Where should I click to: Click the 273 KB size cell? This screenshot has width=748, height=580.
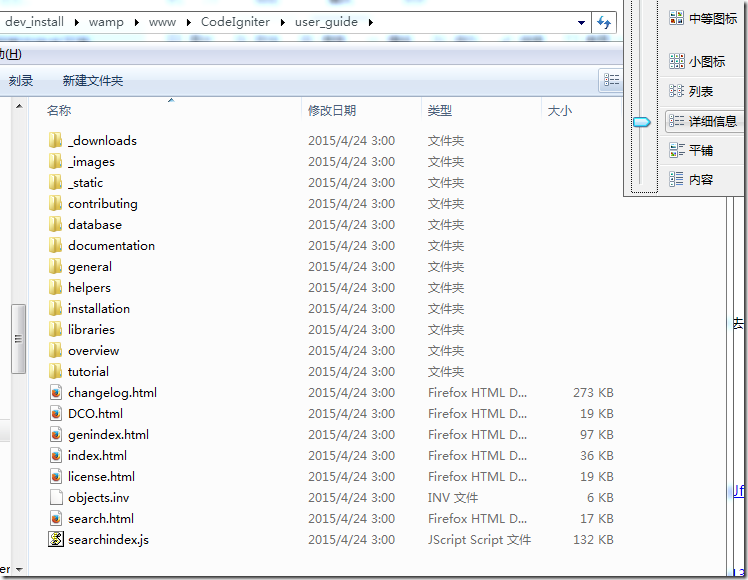point(593,393)
